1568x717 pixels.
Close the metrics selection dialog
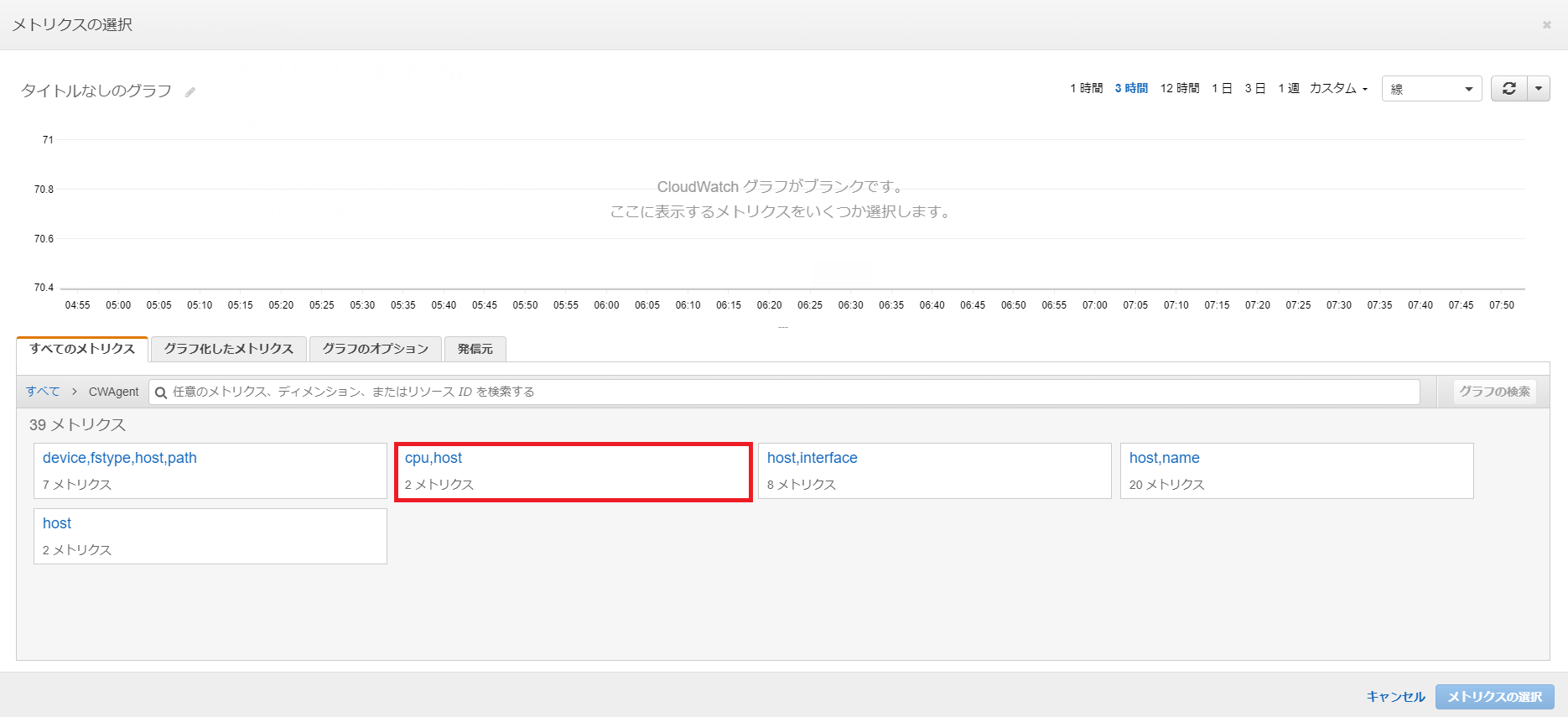[x=1547, y=25]
